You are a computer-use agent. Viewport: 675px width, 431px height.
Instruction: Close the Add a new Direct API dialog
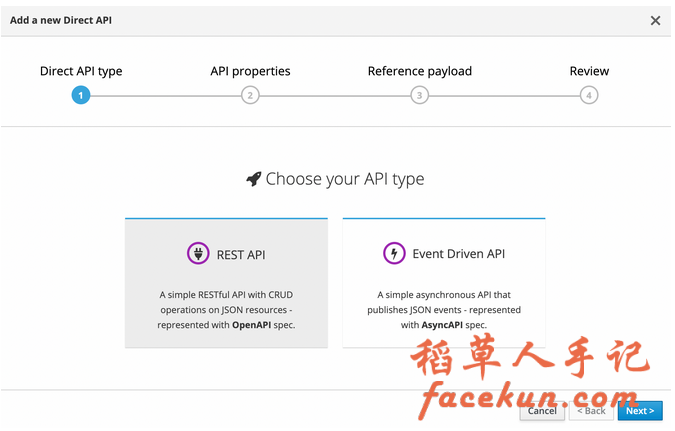click(655, 20)
